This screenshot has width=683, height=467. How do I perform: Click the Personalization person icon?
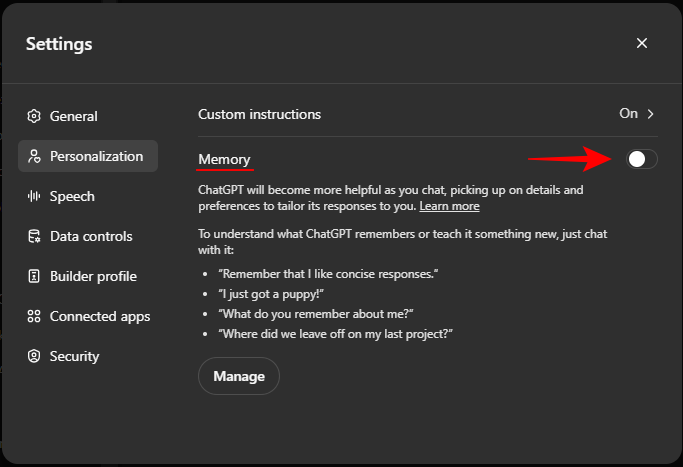coord(34,156)
